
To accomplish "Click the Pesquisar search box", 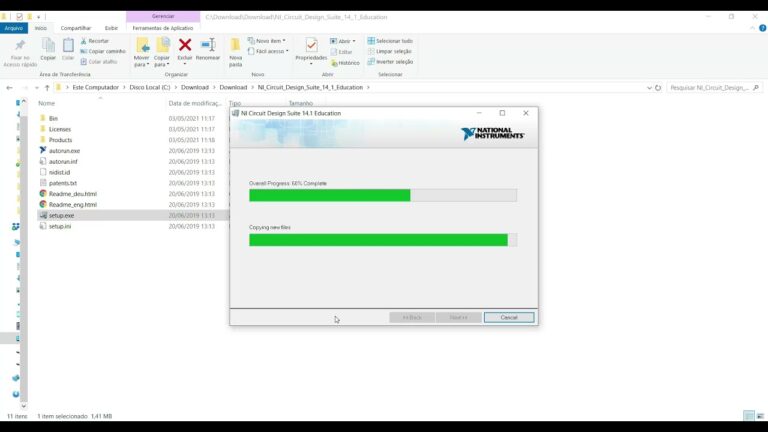I will pos(714,88).
